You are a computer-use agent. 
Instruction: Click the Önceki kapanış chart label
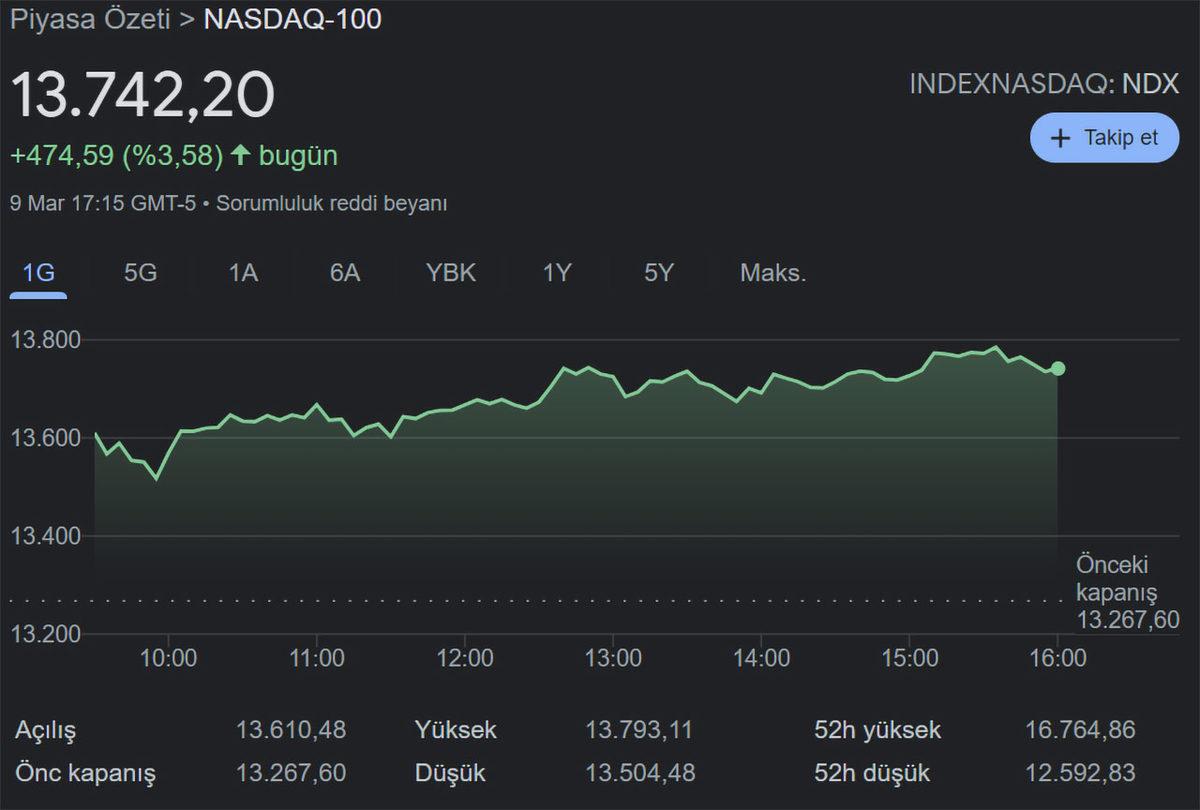1116,578
